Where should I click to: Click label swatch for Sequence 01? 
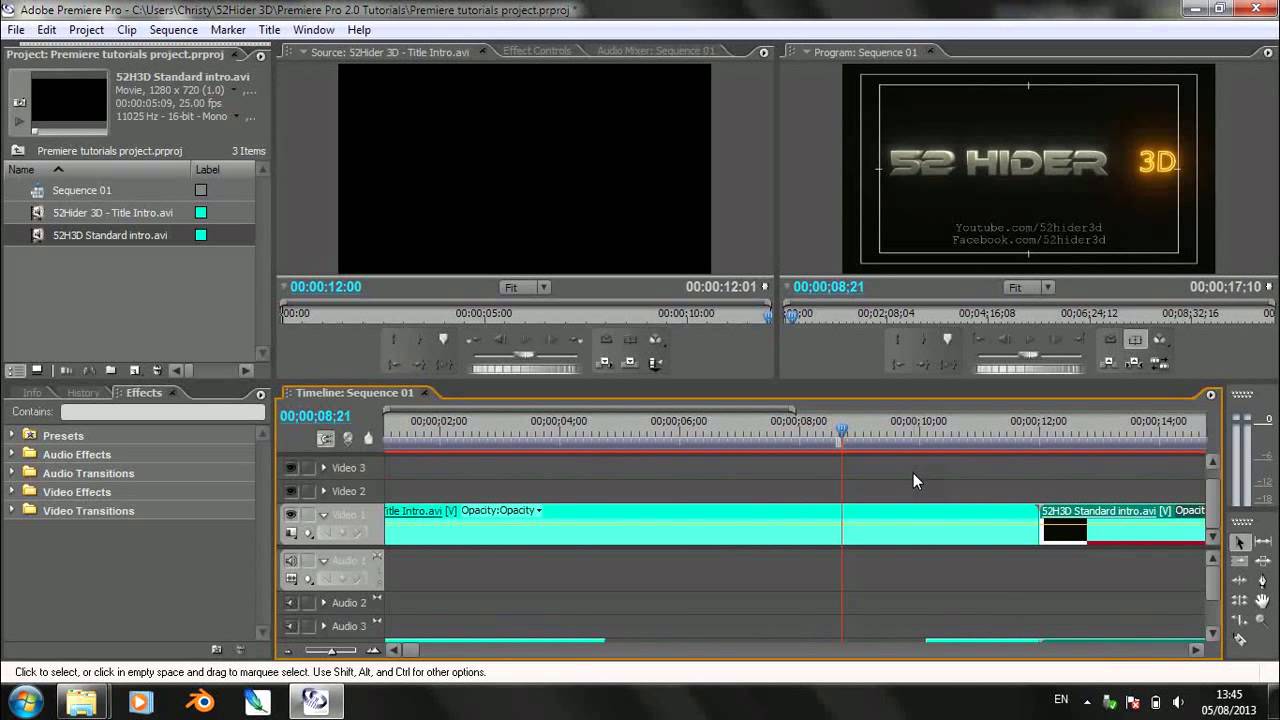[201, 190]
